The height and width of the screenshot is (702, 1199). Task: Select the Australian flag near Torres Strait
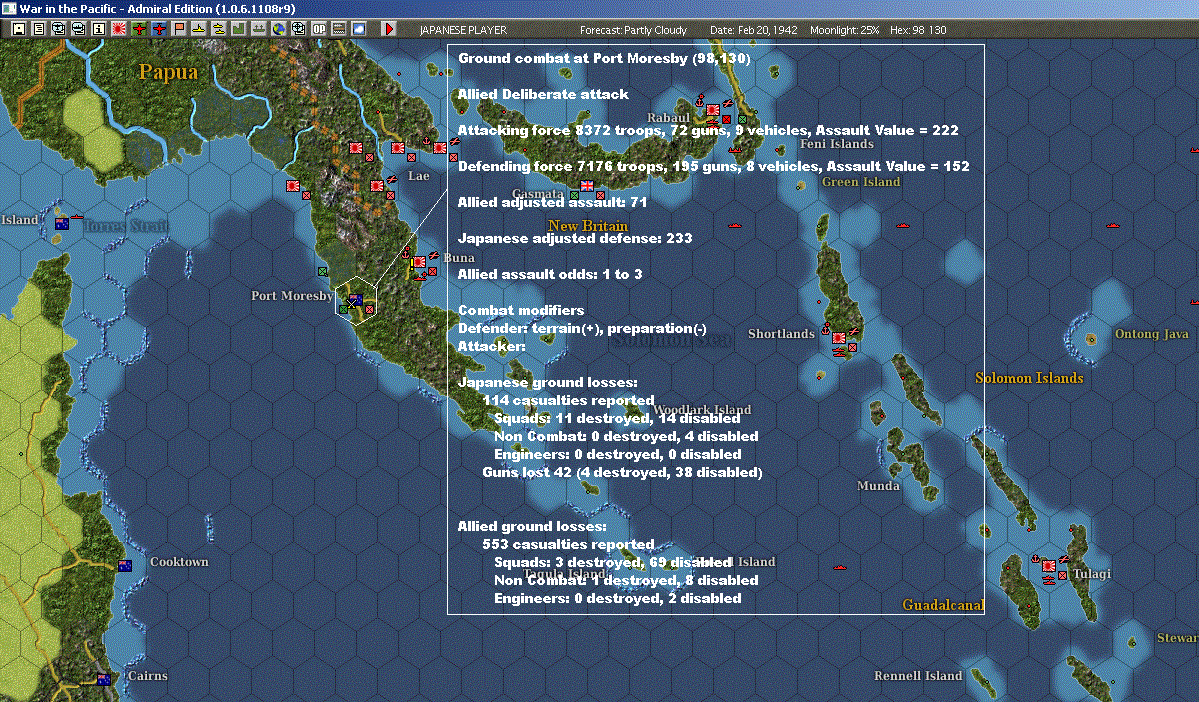[x=62, y=224]
